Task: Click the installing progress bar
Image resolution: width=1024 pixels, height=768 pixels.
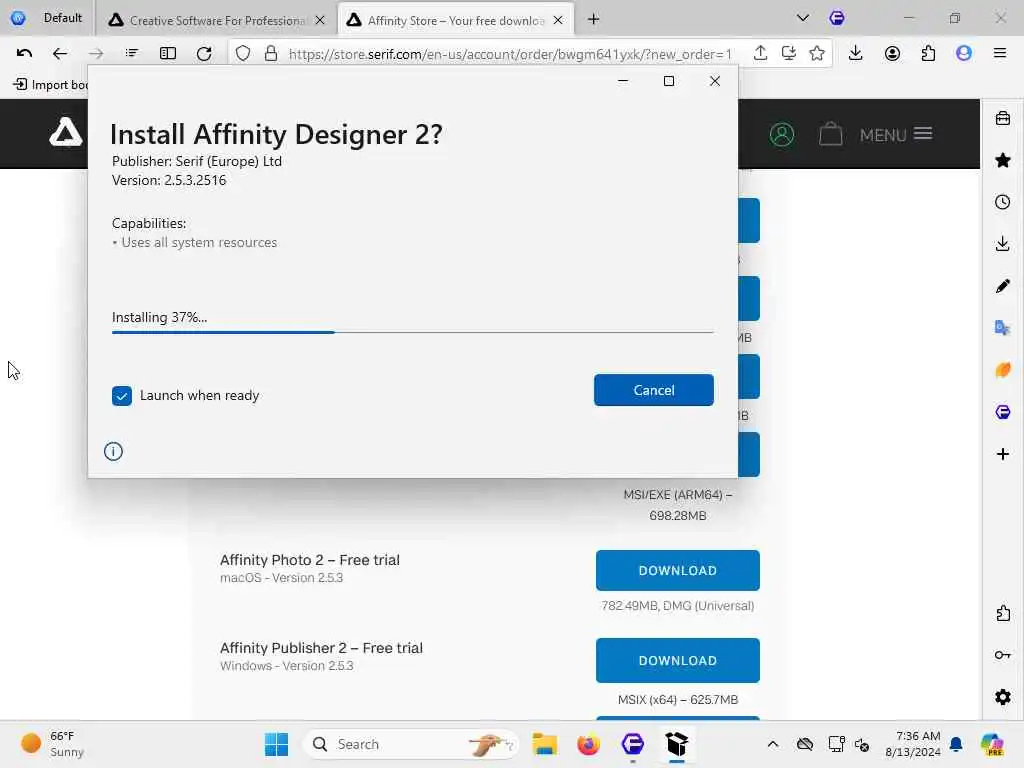Action: (412, 332)
